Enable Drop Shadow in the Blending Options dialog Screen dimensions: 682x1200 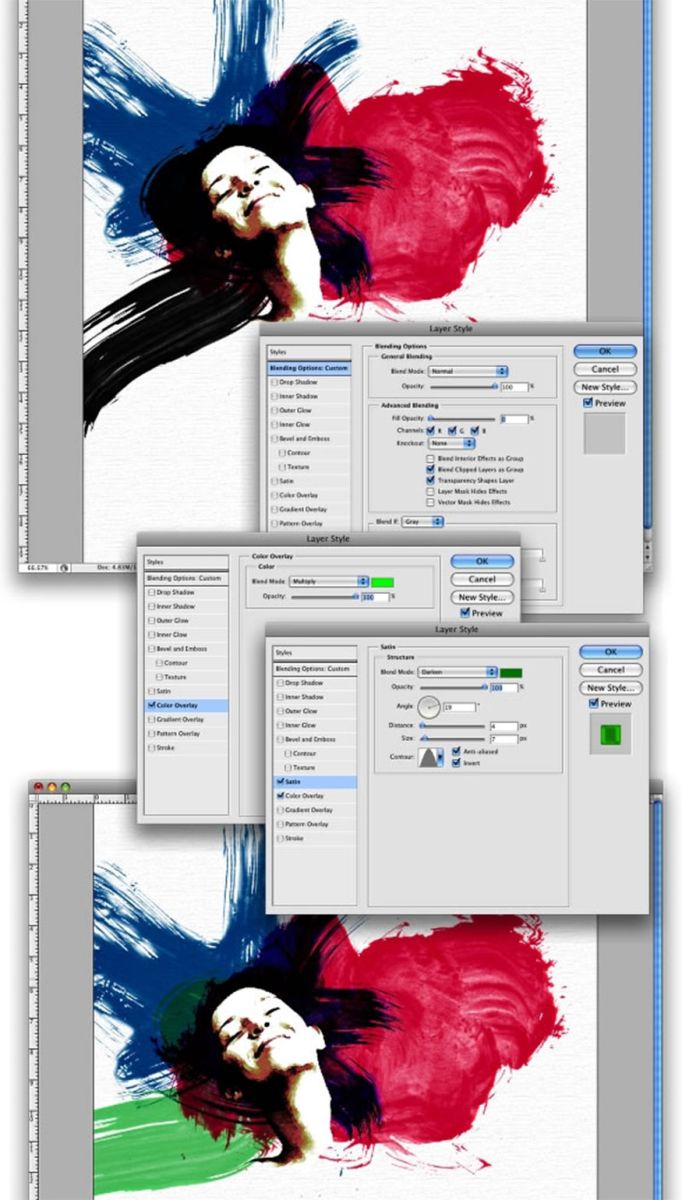point(273,382)
